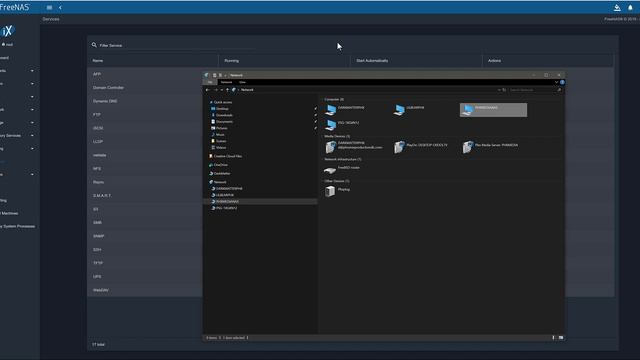Switch Explorer to large icons view
The image size is (640, 360).
pyautogui.click(x=561, y=338)
